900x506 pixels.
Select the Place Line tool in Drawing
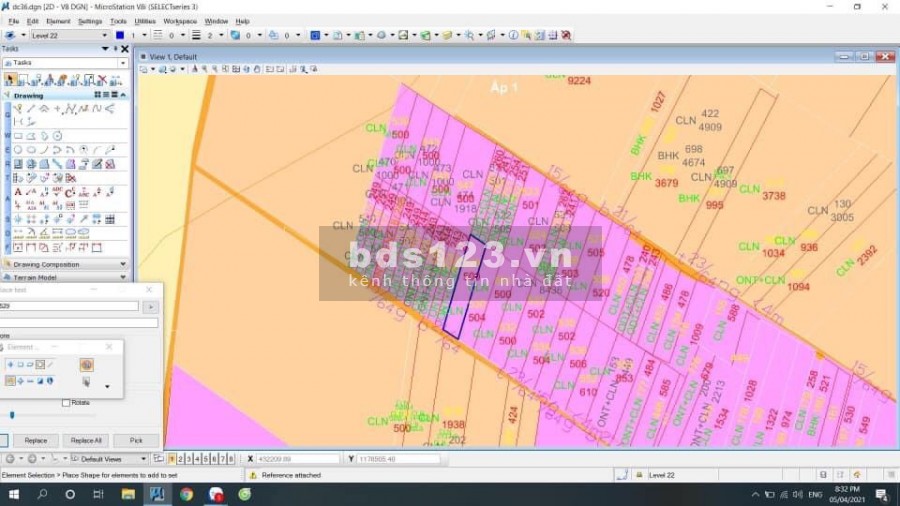click(31, 108)
